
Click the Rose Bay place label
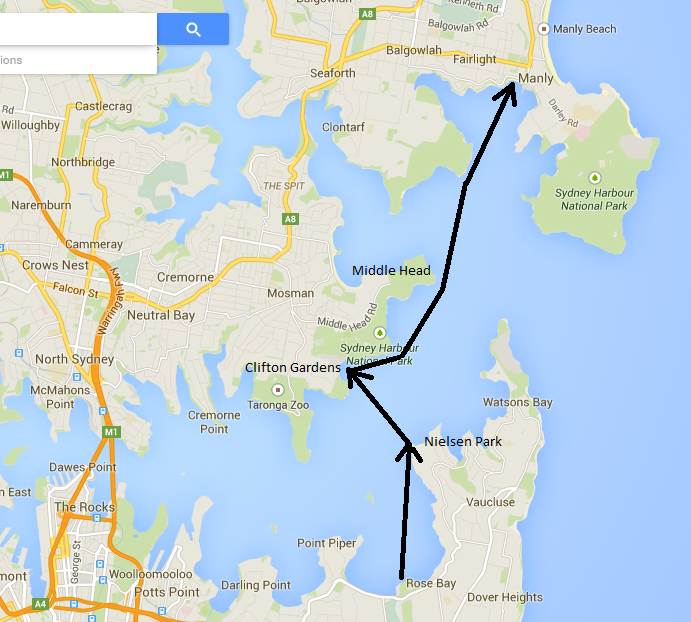click(x=431, y=583)
